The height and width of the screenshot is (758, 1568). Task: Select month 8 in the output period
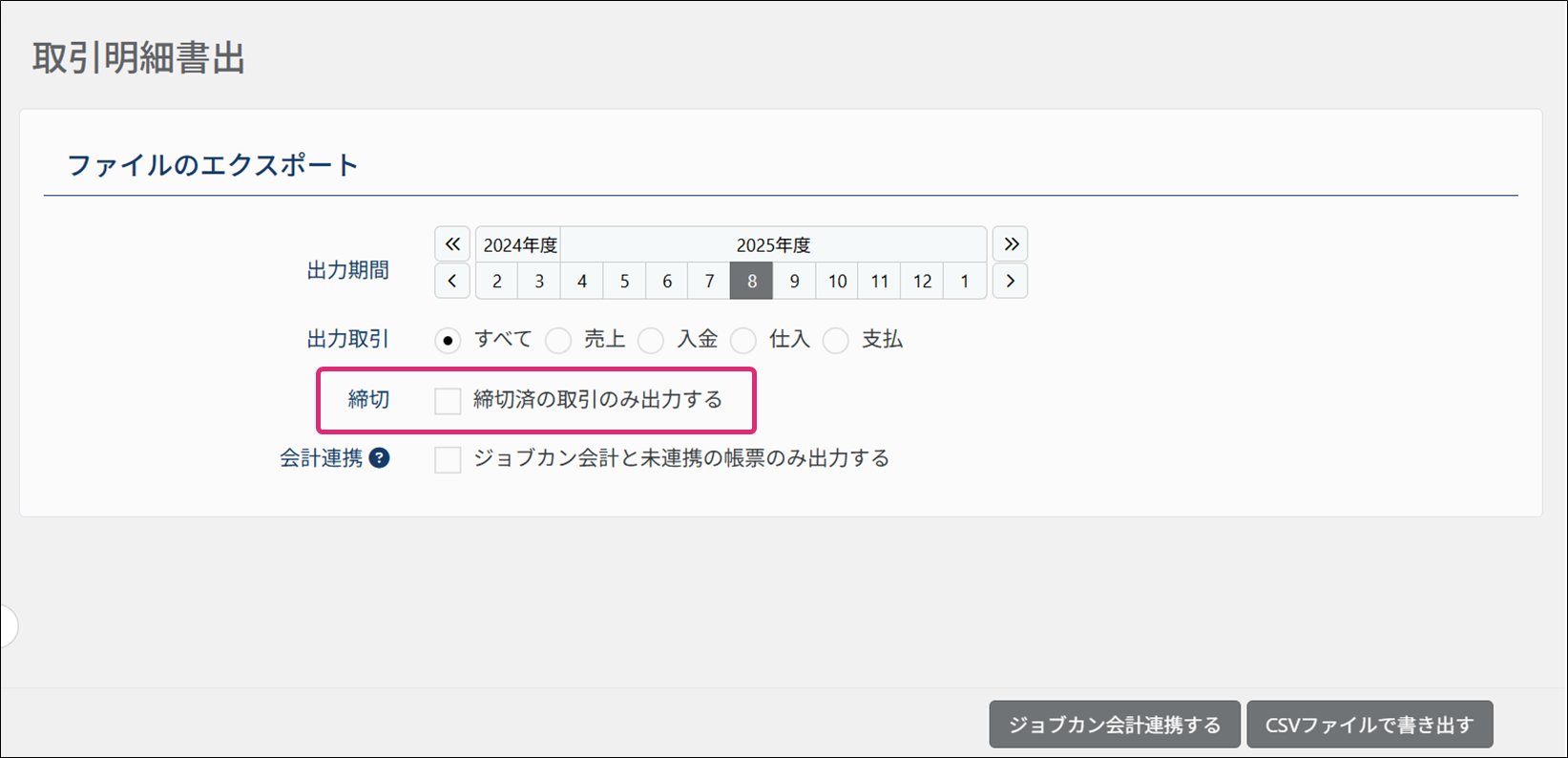pos(752,282)
